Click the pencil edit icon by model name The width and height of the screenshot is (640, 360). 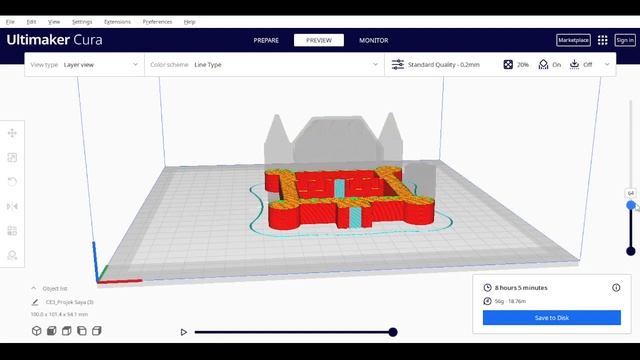pos(35,302)
